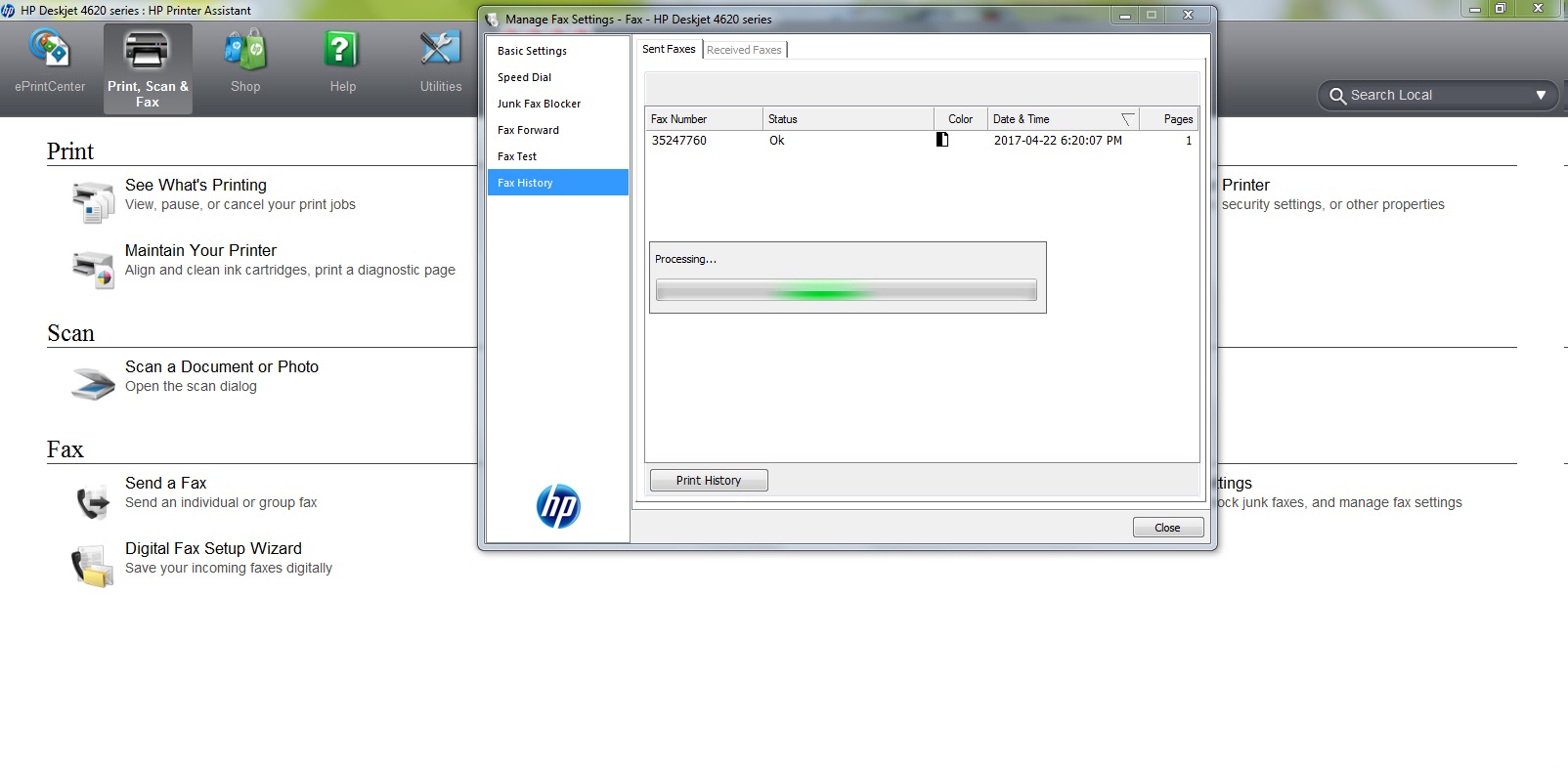Open the ePrintCenter icon
Image resolution: width=1568 pixels, height=768 pixels.
50,49
